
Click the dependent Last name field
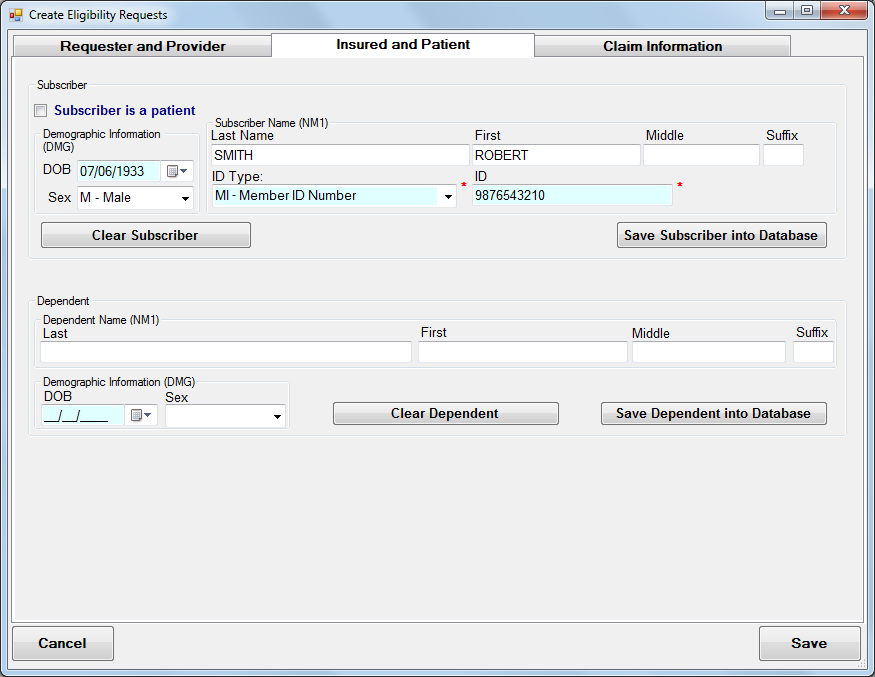[225, 352]
